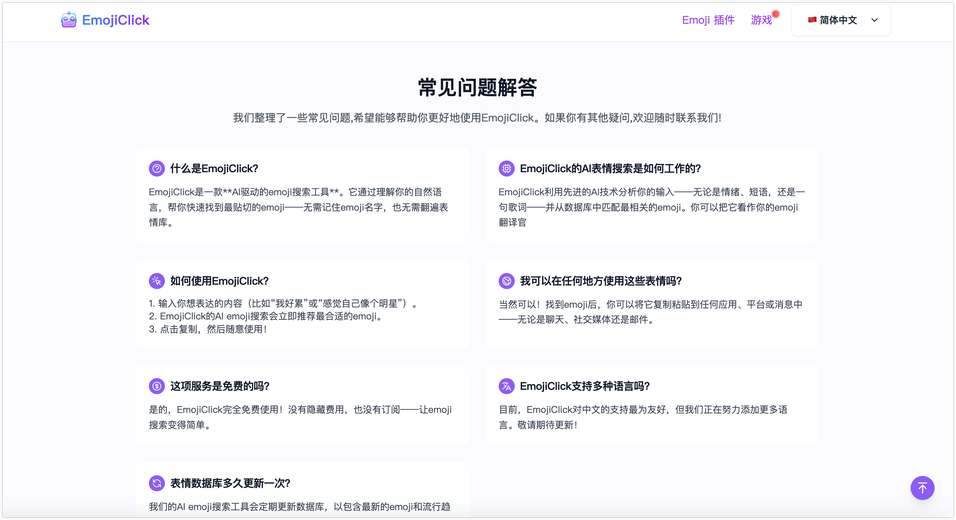Click the answer text starting 我们的AI emoji搜索工具会定期更新

tap(299, 507)
